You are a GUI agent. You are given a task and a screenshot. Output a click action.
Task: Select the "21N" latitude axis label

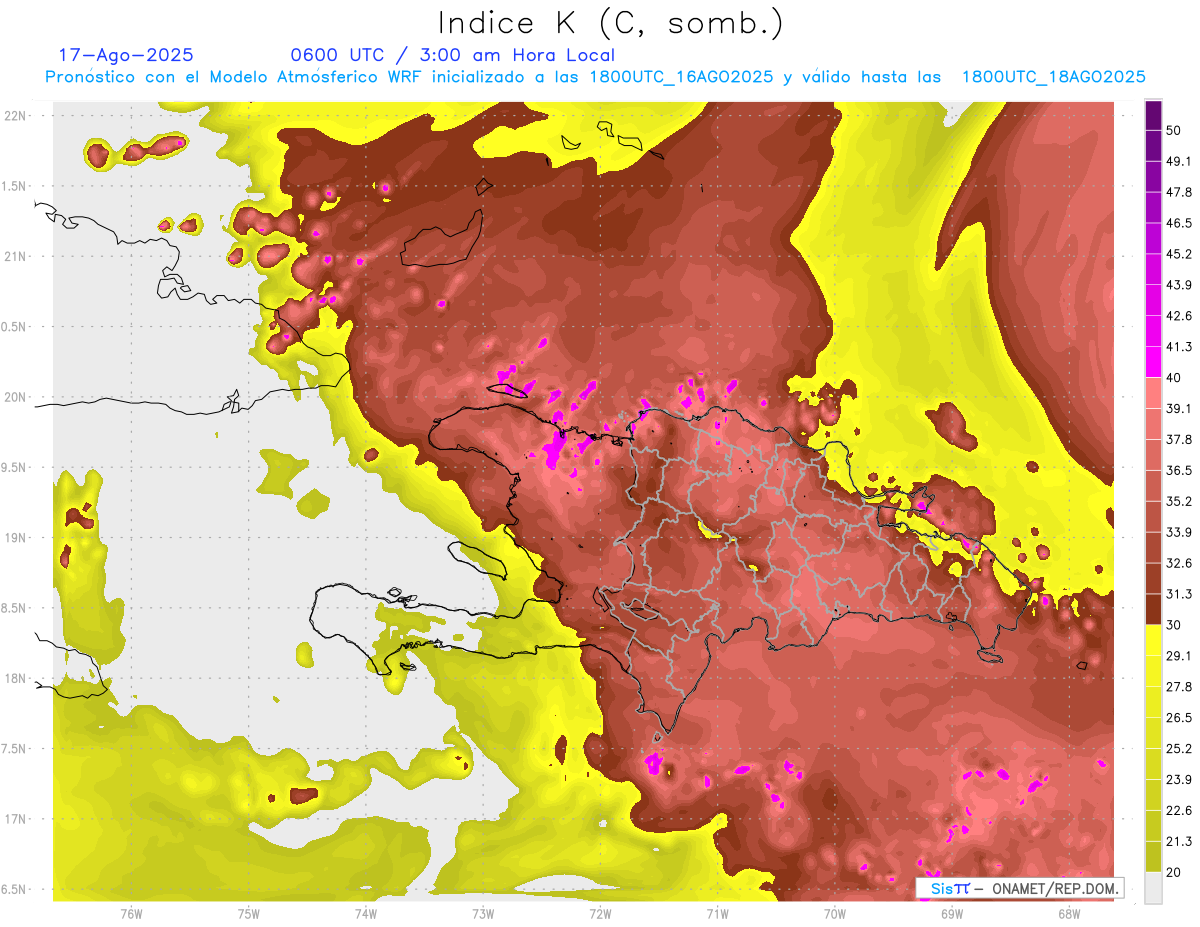[x=14, y=256]
